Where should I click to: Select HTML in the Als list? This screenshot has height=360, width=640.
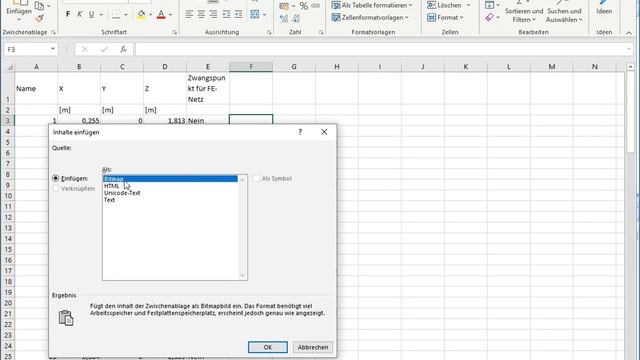(x=170, y=186)
